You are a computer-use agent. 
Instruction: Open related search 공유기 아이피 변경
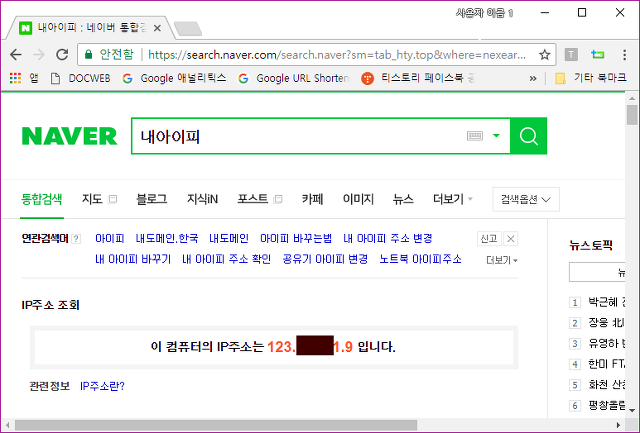[x=325, y=259]
